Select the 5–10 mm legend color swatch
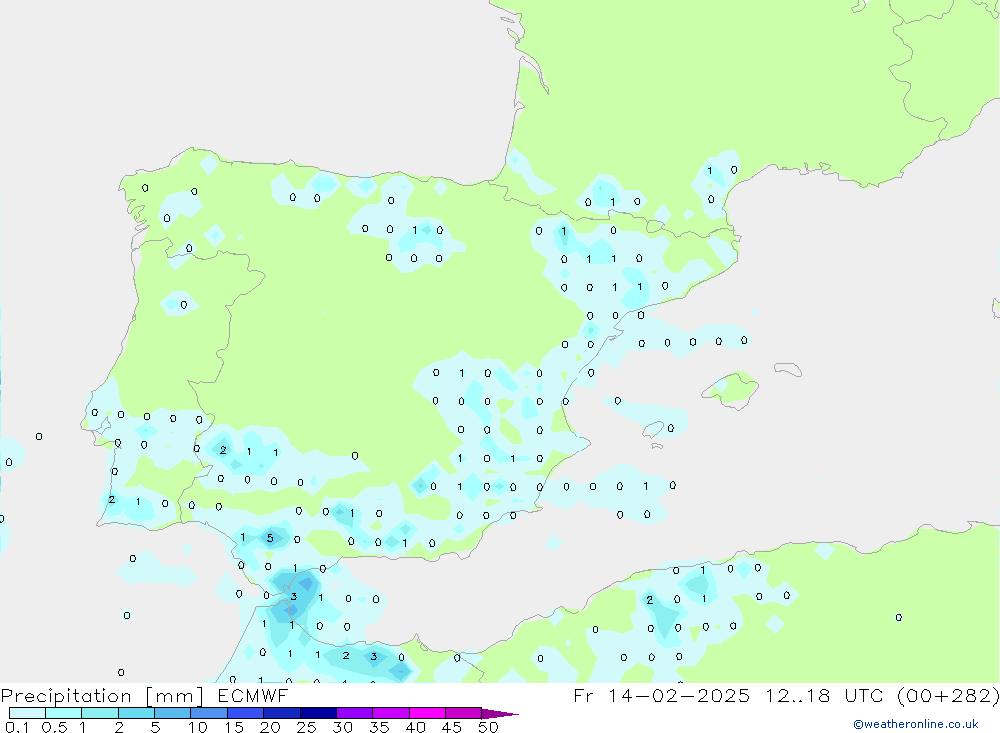Screen dimensions: 1000x733 tap(173, 713)
